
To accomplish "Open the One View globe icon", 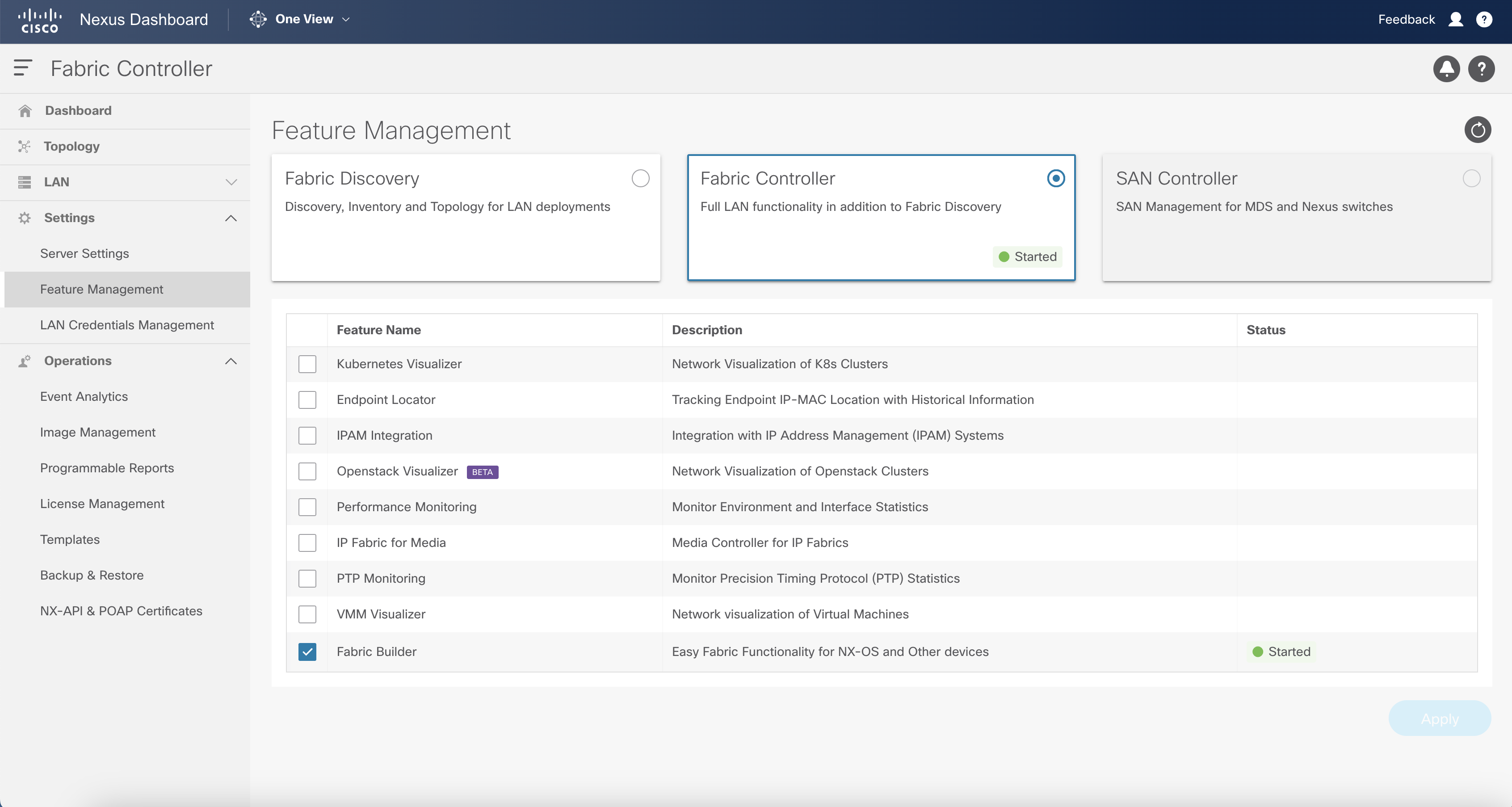I will (258, 19).
